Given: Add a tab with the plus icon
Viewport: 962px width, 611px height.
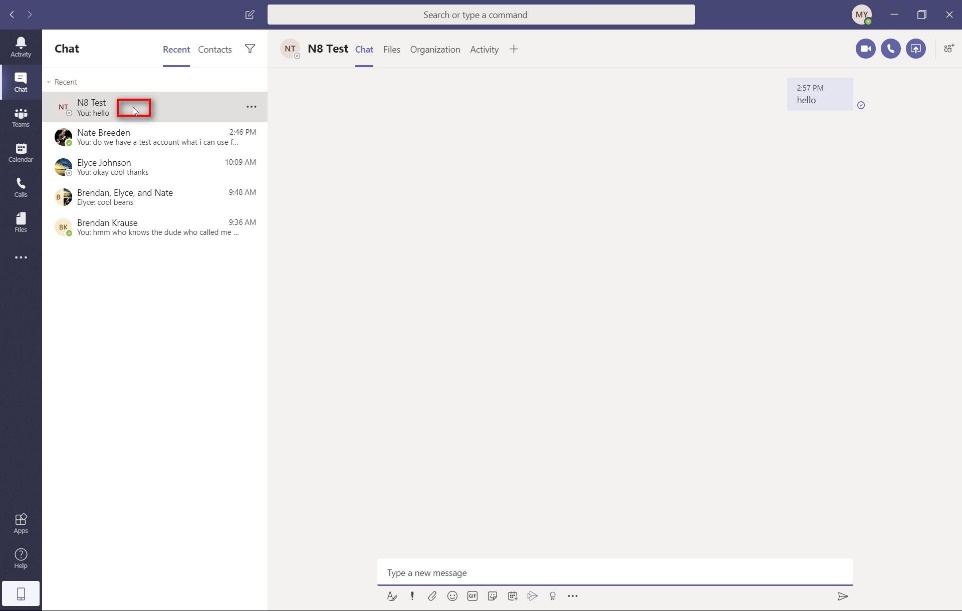Looking at the screenshot, I should 514,49.
